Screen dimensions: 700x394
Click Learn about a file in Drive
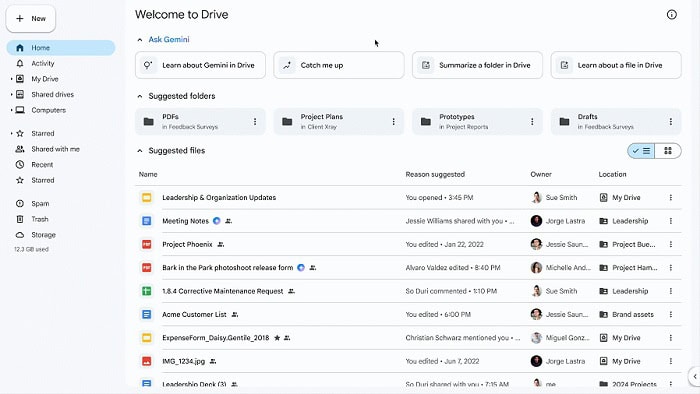tap(616, 65)
